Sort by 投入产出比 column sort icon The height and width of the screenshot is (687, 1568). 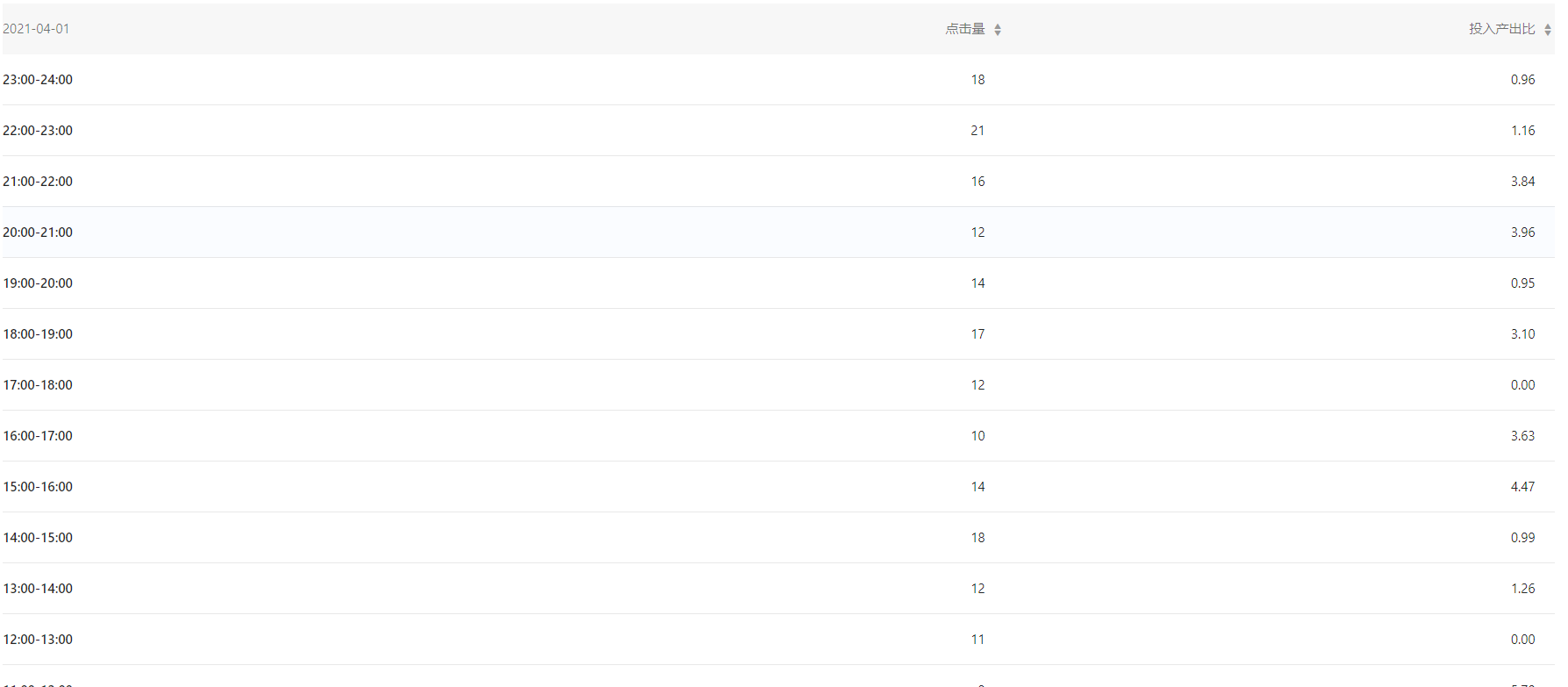pyautogui.click(x=1548, y=30)
